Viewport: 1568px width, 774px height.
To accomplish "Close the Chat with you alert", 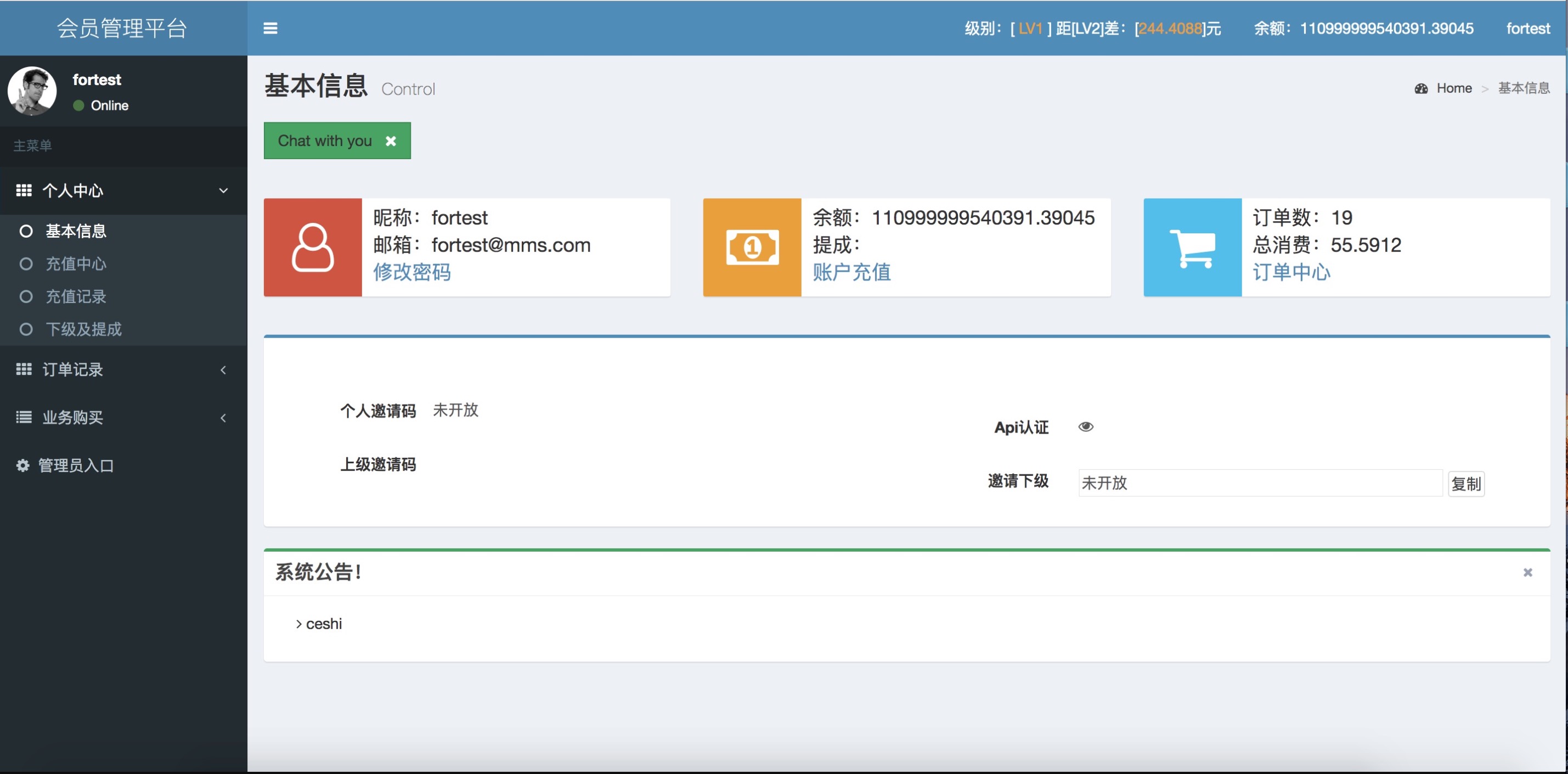I will pos(391,141).
